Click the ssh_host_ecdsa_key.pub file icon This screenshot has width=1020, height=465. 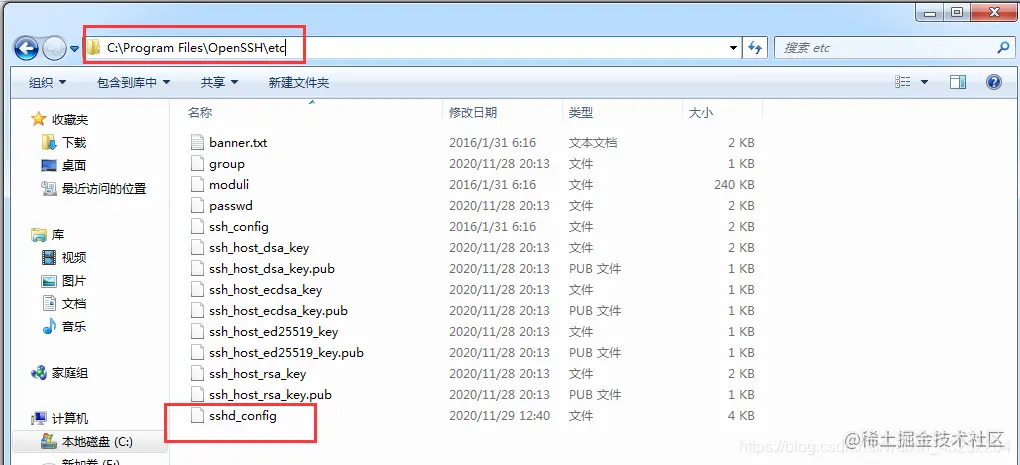pyautogui.click(x=197, y=311)
